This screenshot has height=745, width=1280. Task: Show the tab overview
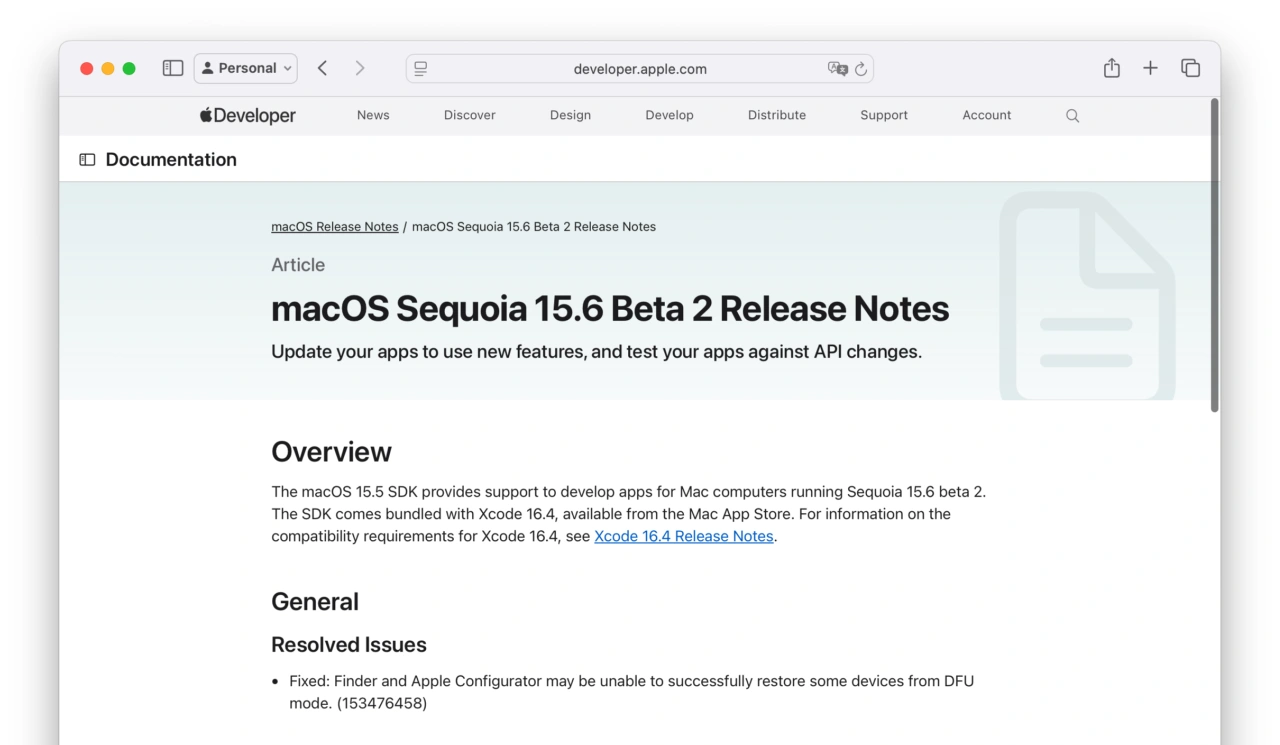pyautogui.click(x=1190, y=68)
